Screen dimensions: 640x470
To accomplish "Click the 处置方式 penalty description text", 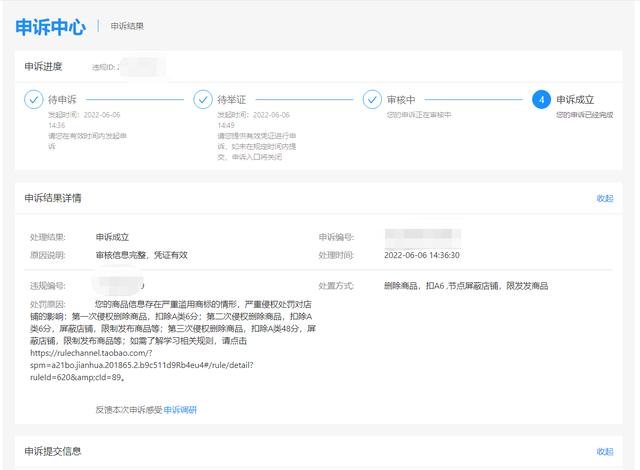I will tap(466, 286).
